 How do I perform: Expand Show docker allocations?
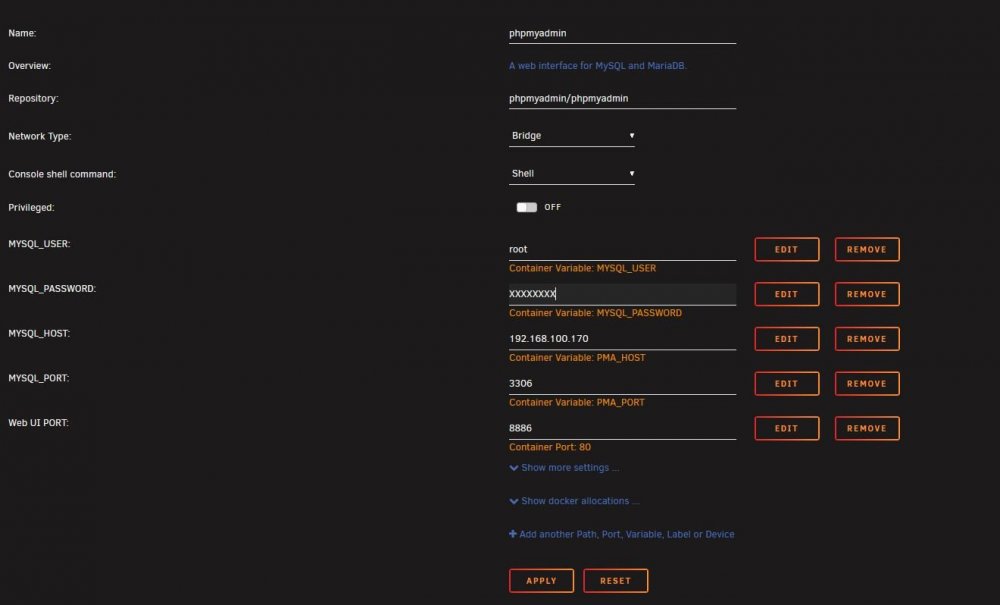point(574,501)
